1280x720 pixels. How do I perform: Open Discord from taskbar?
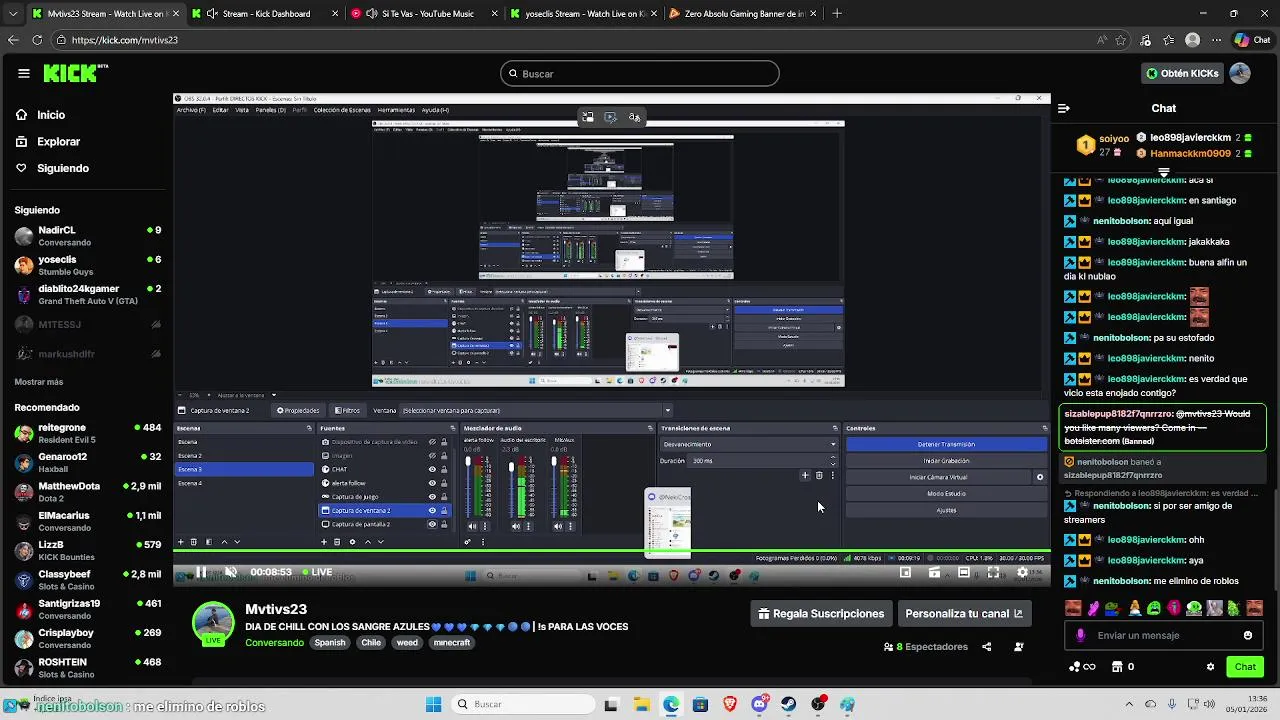759,704
